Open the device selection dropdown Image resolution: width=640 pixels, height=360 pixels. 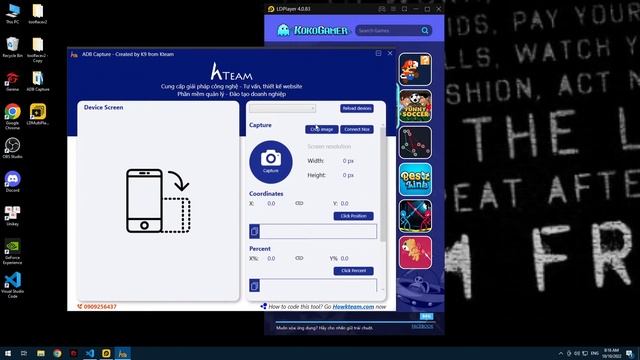click(x=282, y=108)
